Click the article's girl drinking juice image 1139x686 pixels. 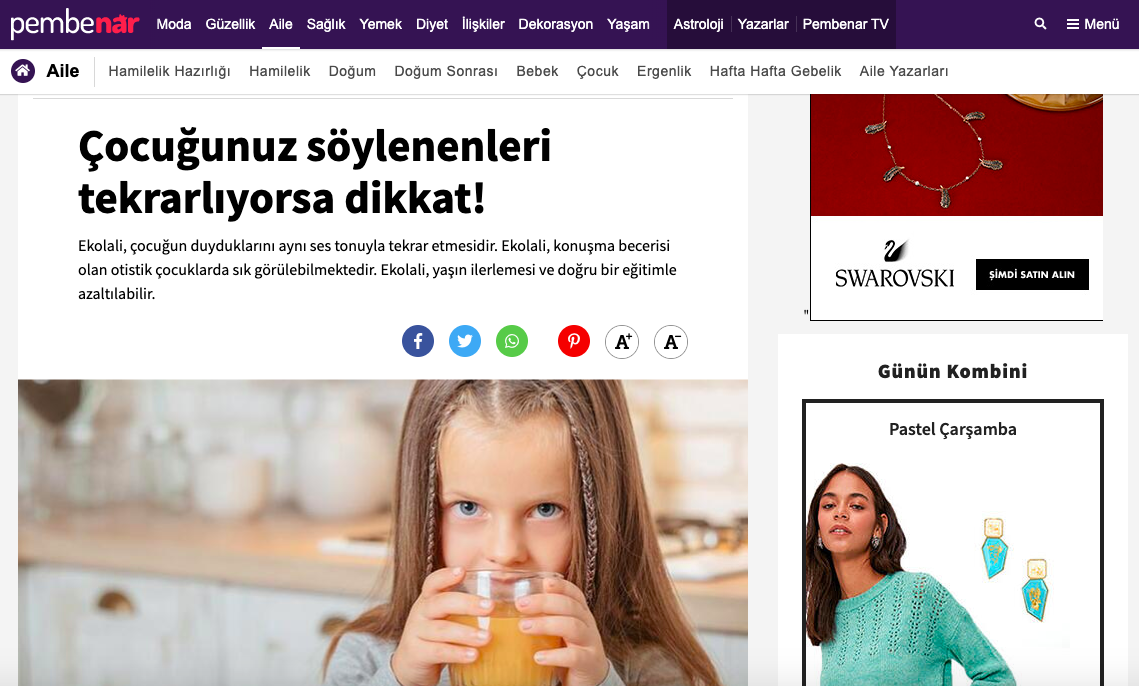[x=383, y=533]
